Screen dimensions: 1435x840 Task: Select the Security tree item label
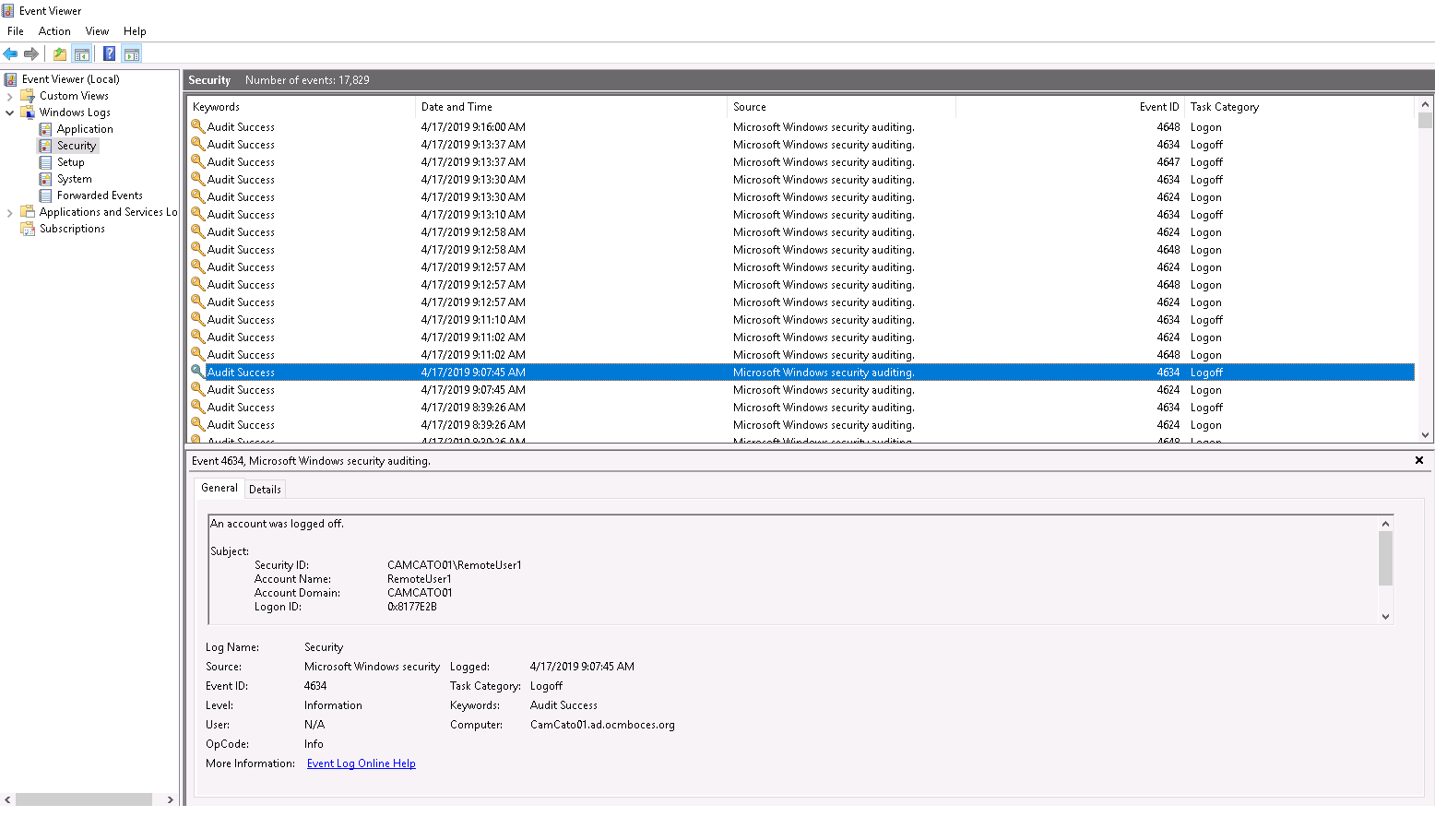(77, 146)
